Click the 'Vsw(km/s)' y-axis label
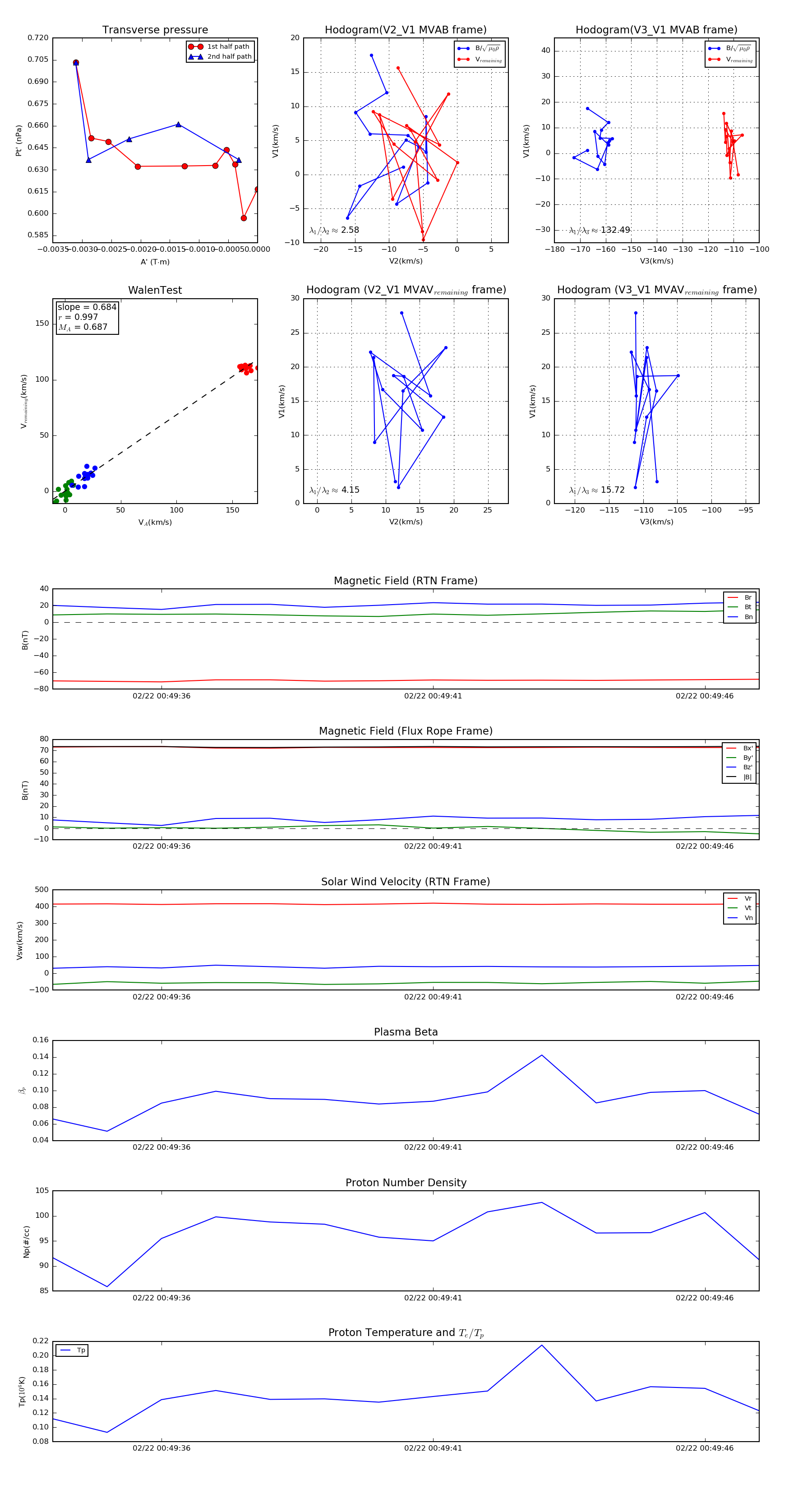The width and height of the screenshot is (812, 1489). [20, 940]
